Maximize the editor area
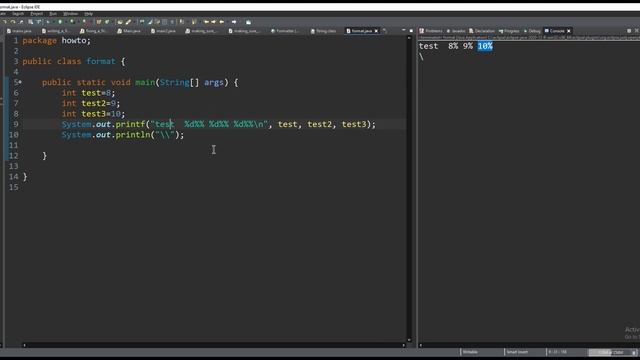The width and height of the screenshot is (640, 360). 411,31
